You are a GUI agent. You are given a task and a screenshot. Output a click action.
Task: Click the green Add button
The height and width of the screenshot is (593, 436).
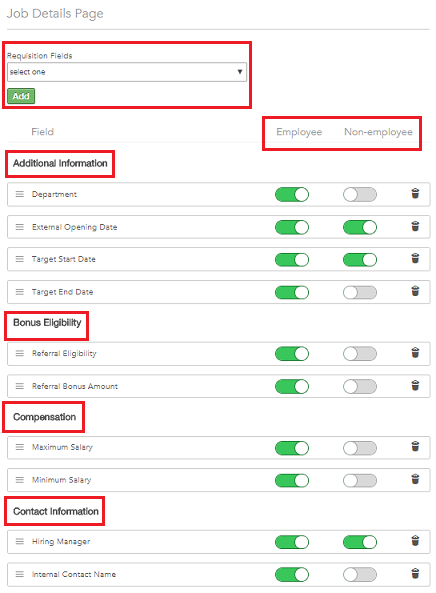click(x=21, y=96)
